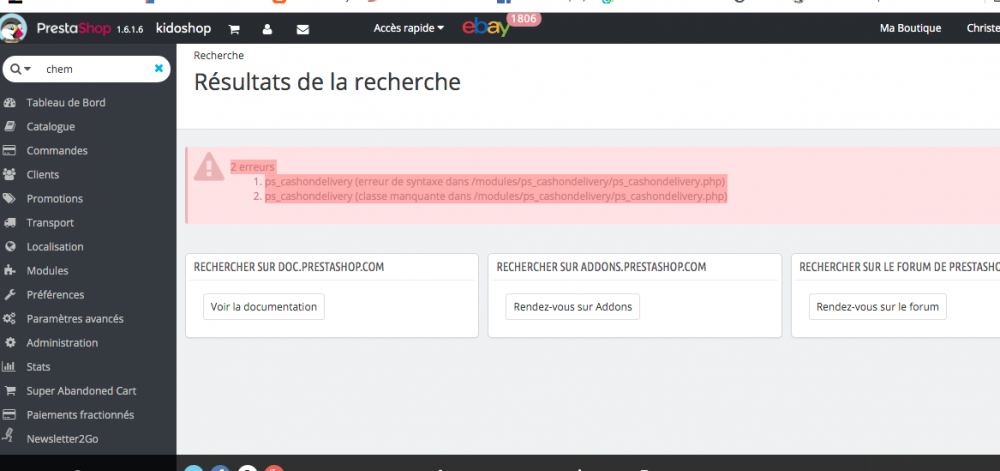Expand the Accès rapide dropdown
The image size is (1000, 471).
tap(409, 28)
